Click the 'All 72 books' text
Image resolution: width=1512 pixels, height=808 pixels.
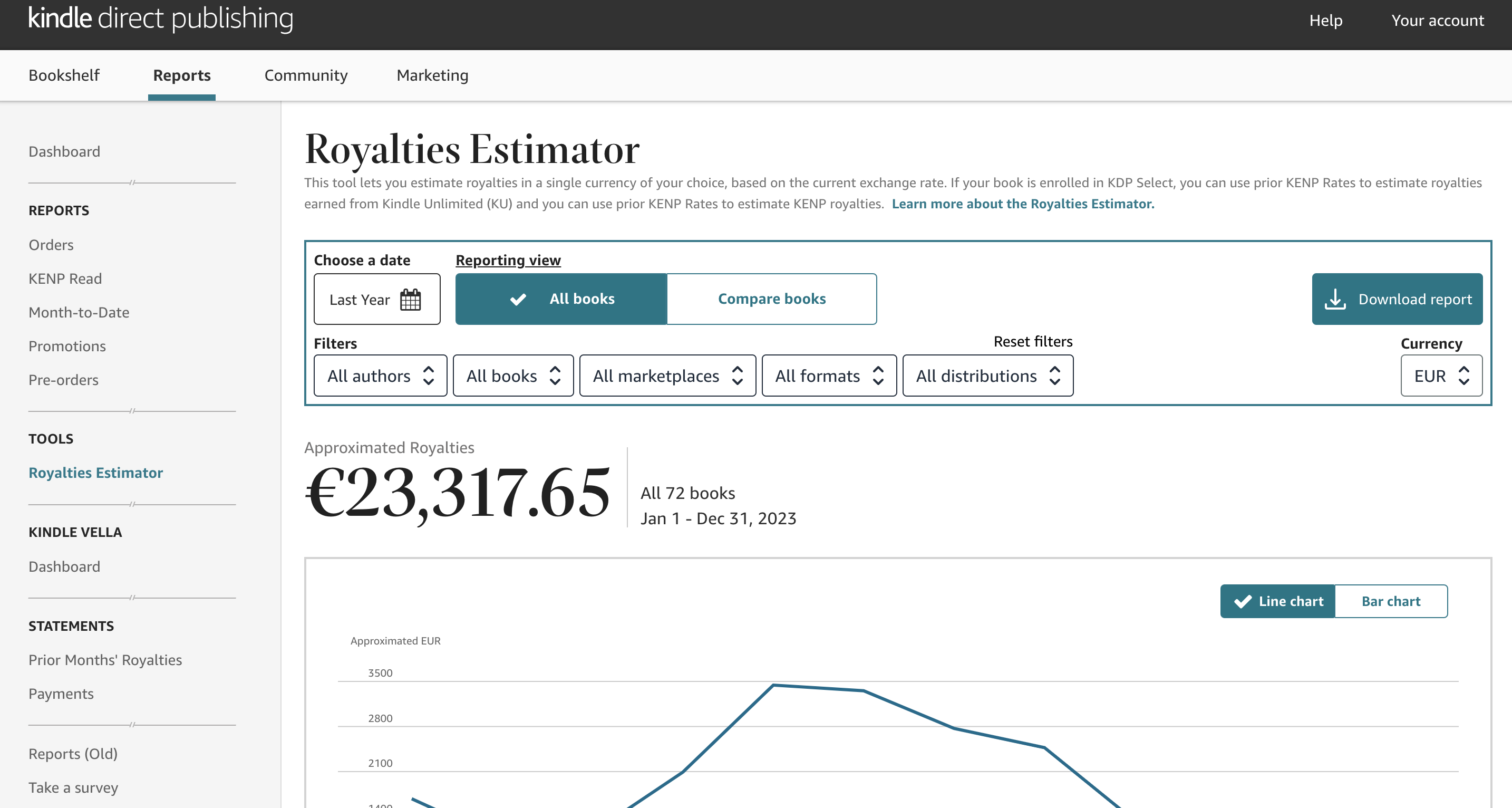(x=687, y=493)
